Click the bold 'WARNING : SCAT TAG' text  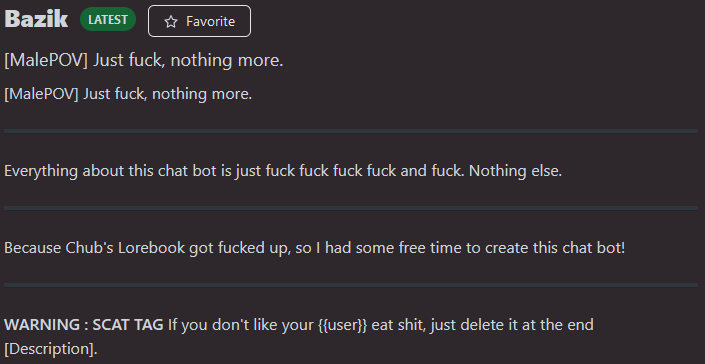[84, 324]
